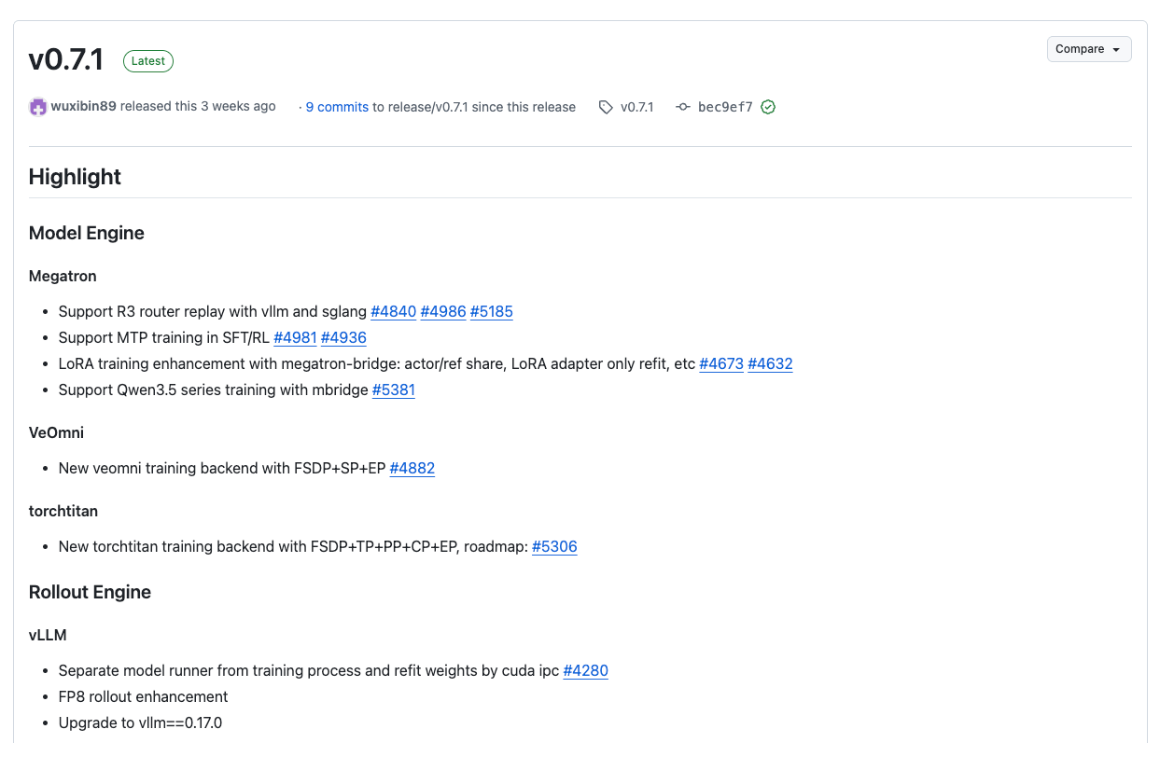Open MTP training pull request #4981
1160x764 pixels.
295,338
